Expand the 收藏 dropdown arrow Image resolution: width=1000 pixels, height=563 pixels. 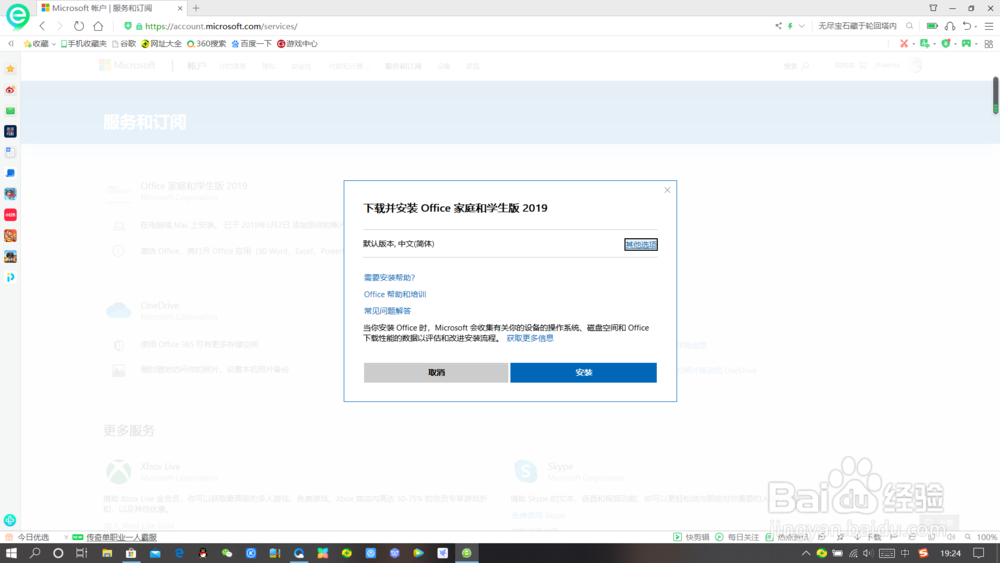pyautogui.click(x=54, y=44)
